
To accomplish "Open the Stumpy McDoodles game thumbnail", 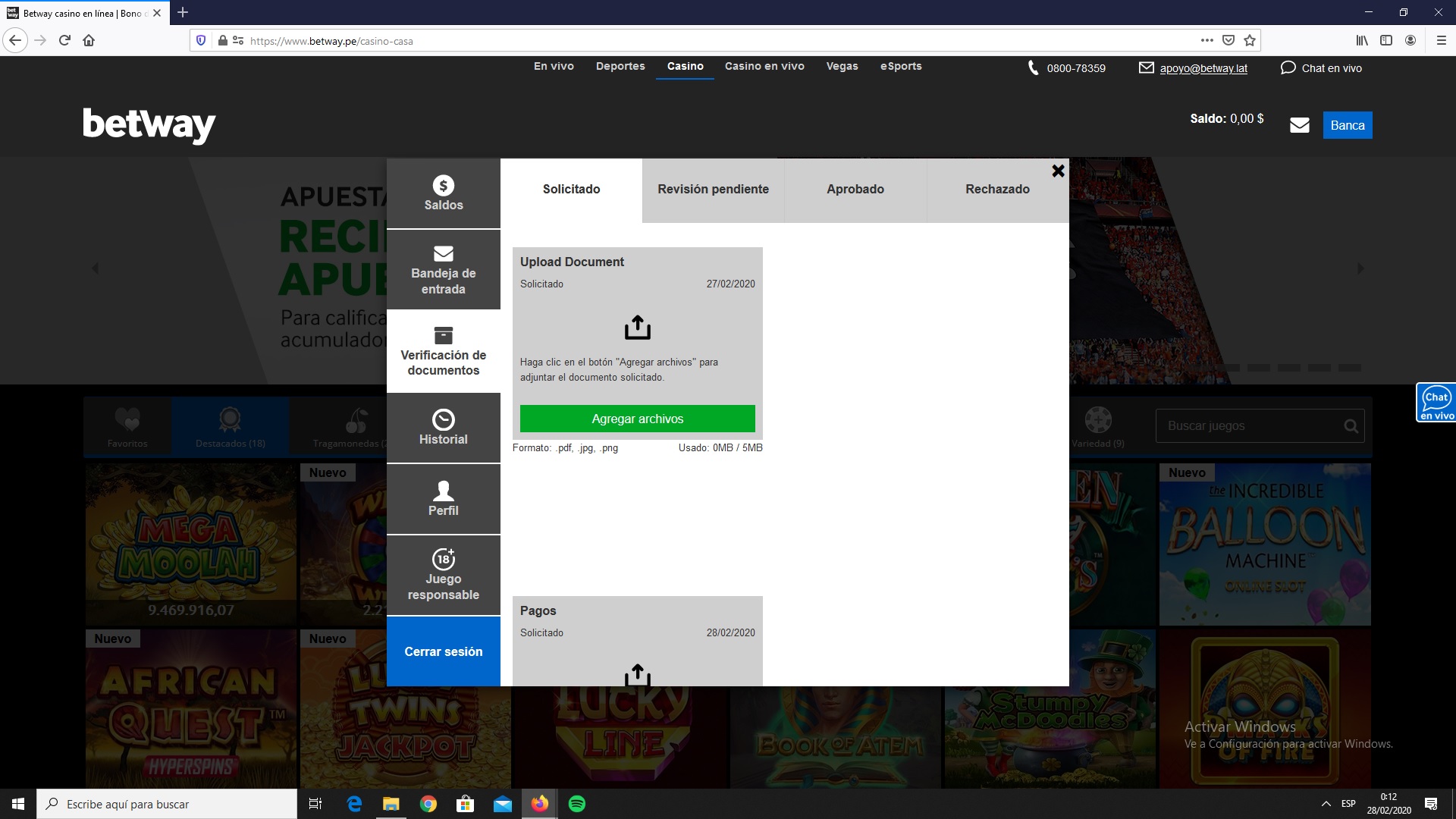I will click(1050, 709).
